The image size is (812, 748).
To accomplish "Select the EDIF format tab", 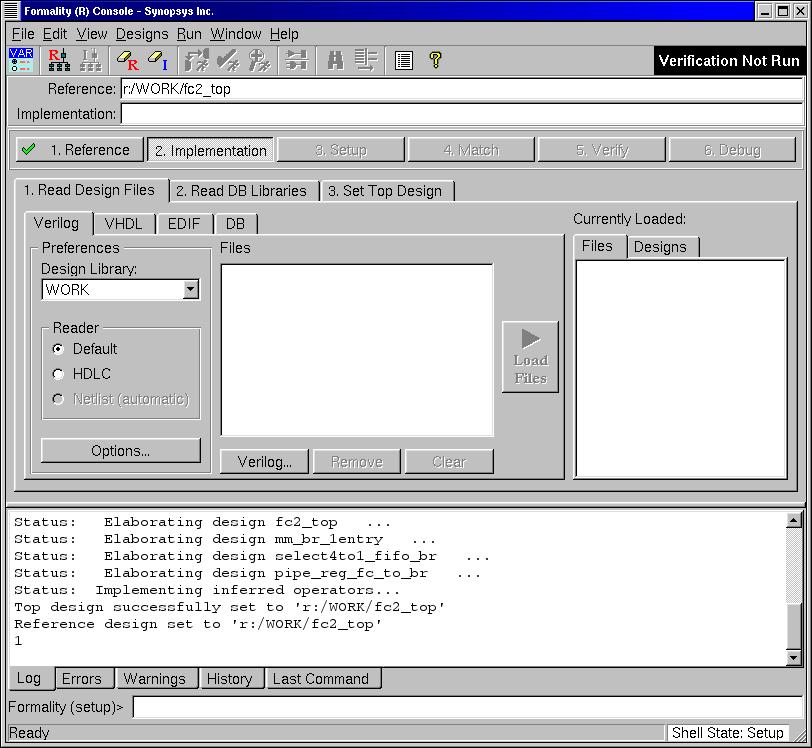I will [184, 224].
